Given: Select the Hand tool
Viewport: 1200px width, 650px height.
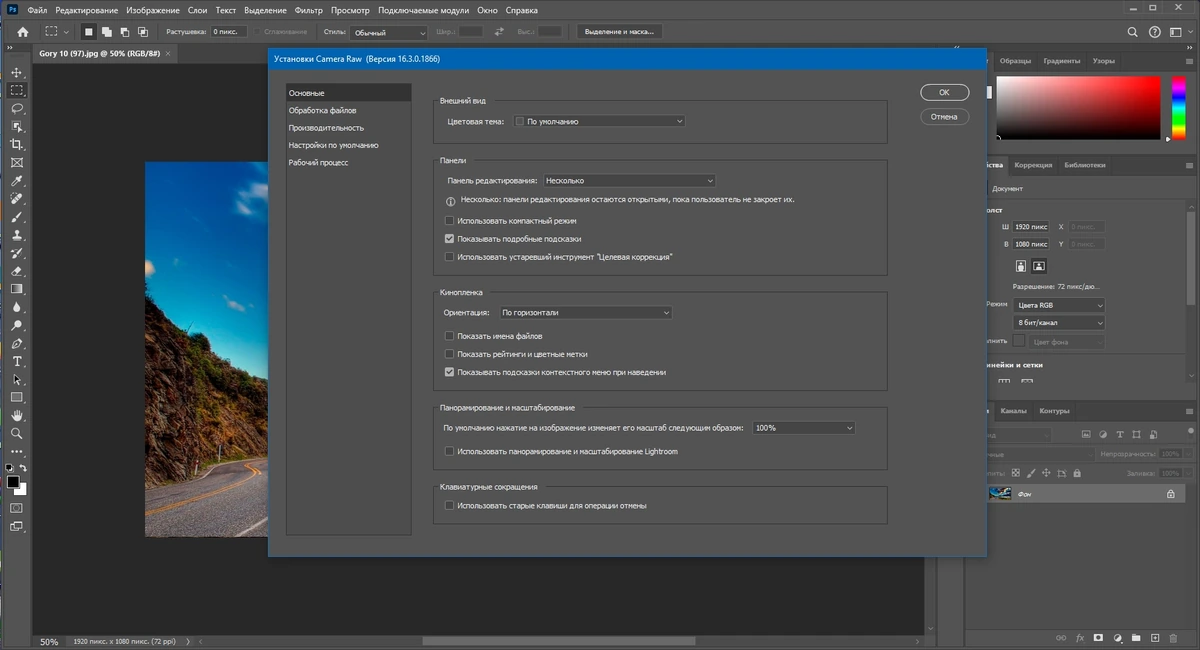Looking at the screenshot, I should click(17, 415).
